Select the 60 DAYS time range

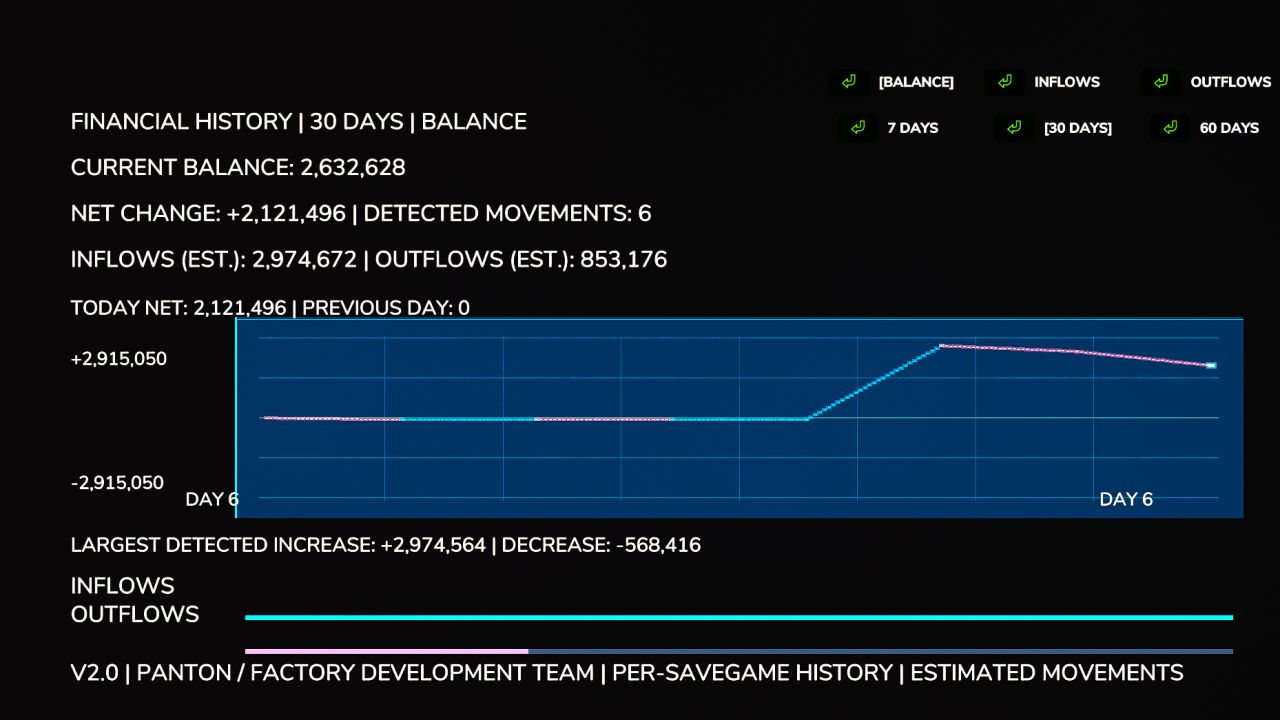pos(1229,128)
